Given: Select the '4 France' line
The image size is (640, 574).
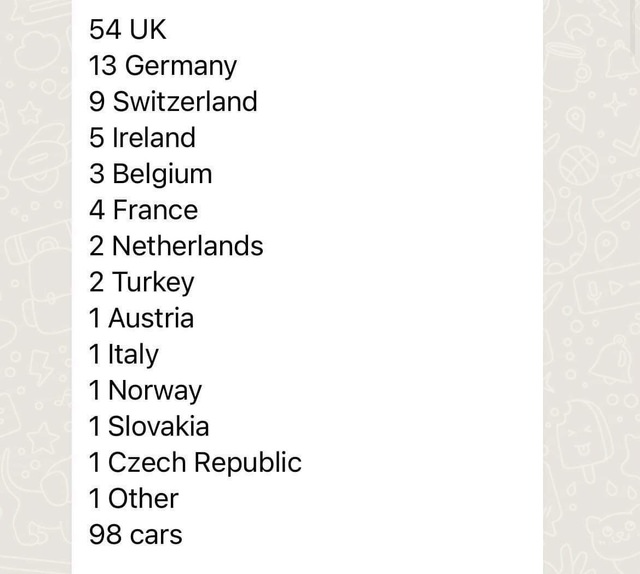Looking at the screenshot, I should point(143,210).
